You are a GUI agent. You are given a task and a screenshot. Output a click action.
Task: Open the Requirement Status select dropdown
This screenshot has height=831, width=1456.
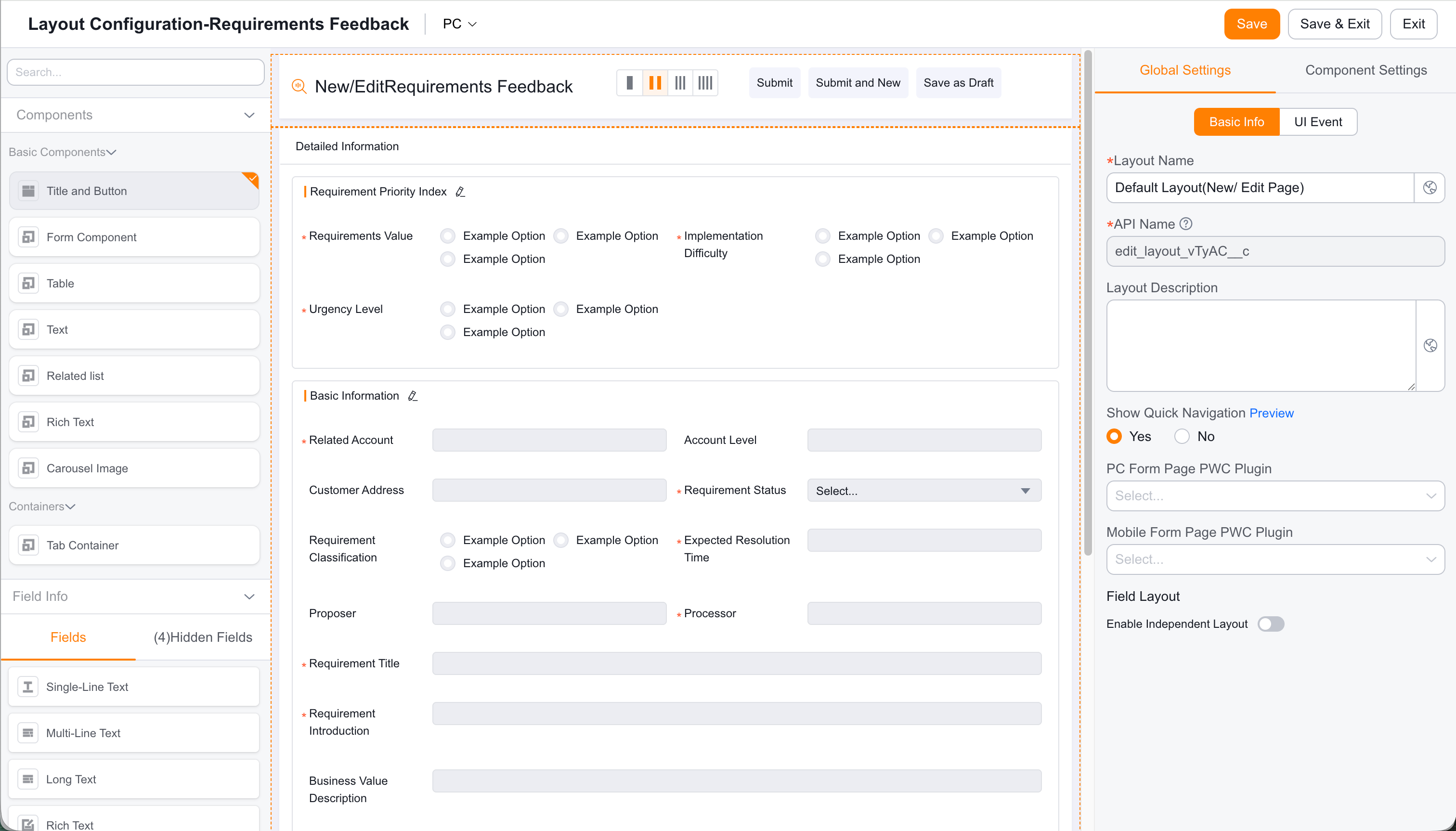[x=924, y=490]
